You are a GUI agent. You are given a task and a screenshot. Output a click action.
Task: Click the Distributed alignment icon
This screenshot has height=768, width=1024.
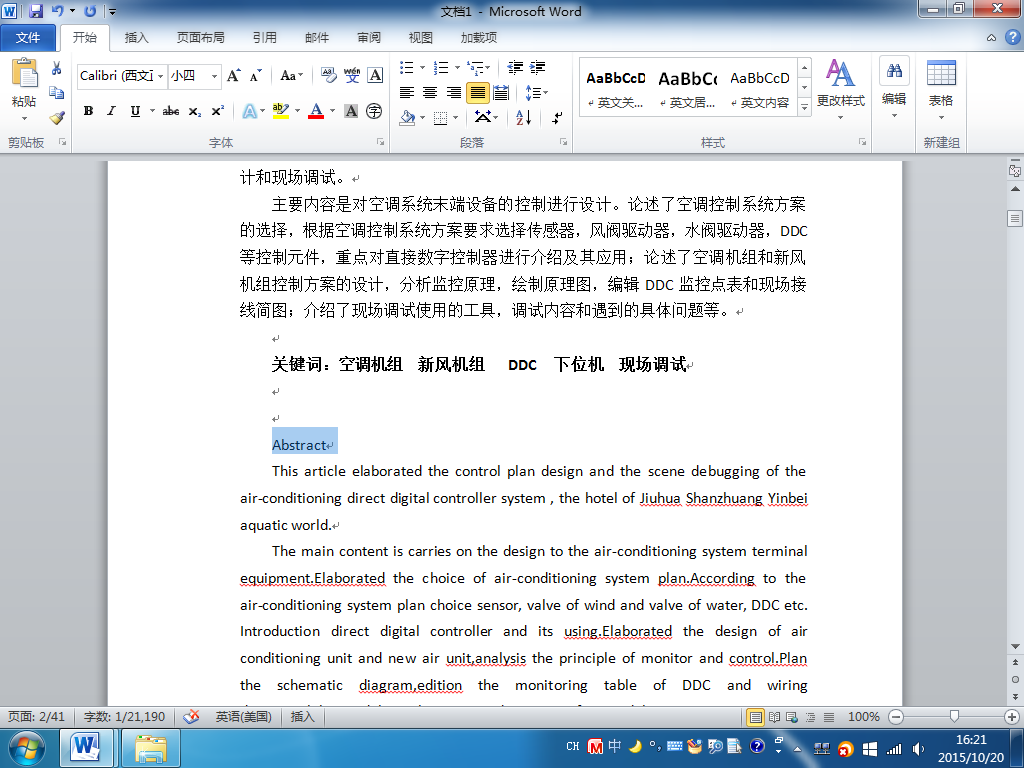point(501,93)
